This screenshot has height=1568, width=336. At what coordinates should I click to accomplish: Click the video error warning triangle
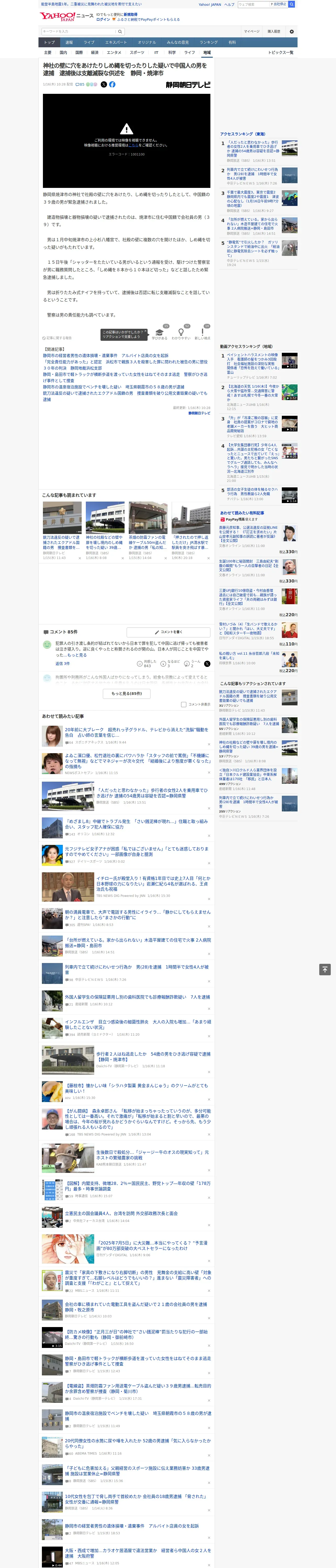pyautogui.click(x=126, y=129)
